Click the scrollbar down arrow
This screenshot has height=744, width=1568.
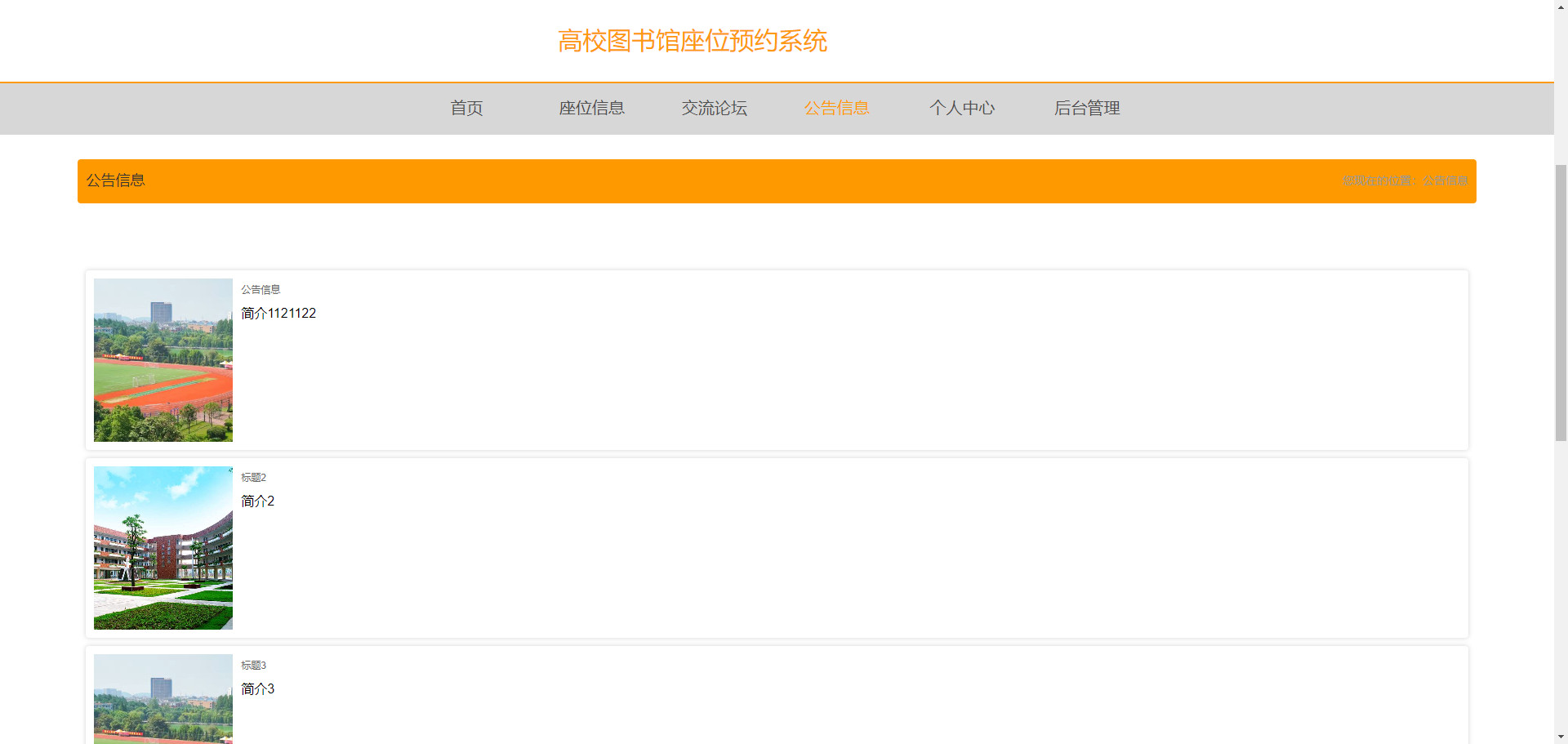point(1561,737)
